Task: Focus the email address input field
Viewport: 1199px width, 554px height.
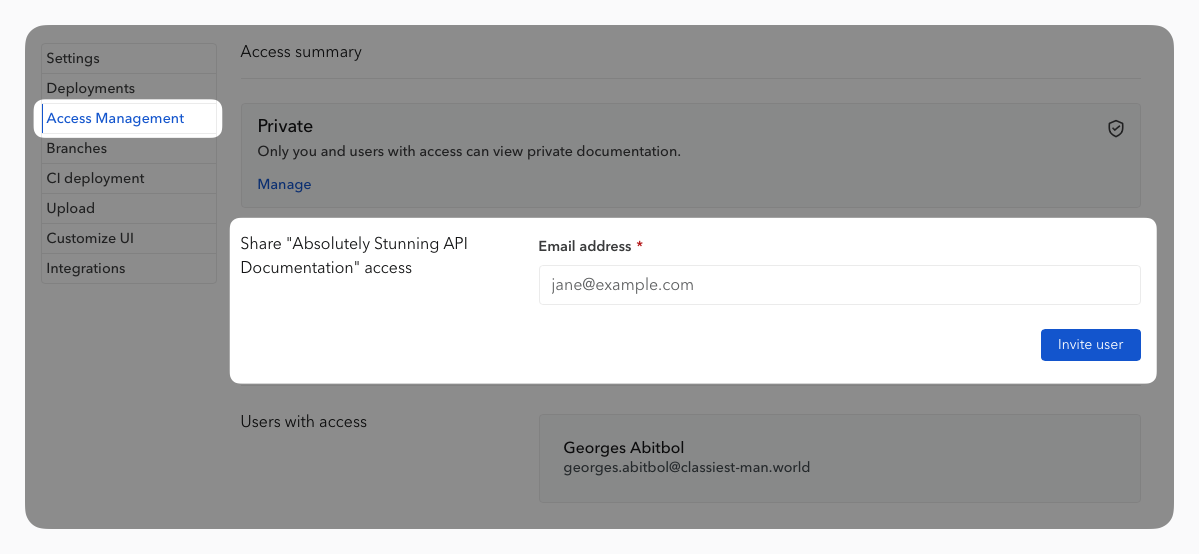Action: [x=839, y=285]
